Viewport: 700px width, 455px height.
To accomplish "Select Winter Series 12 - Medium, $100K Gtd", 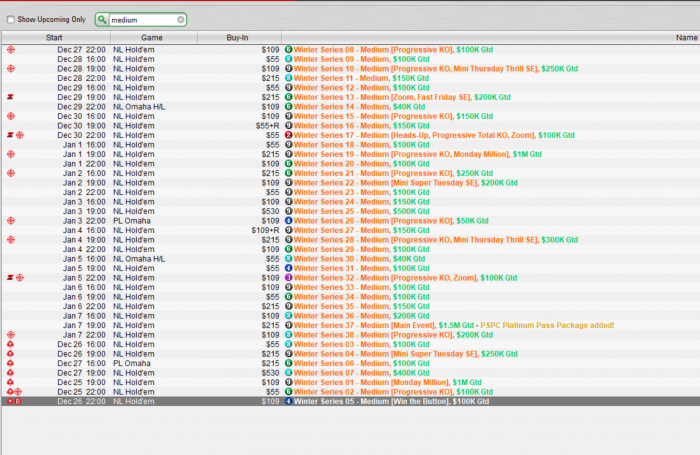I will point(362,88).
